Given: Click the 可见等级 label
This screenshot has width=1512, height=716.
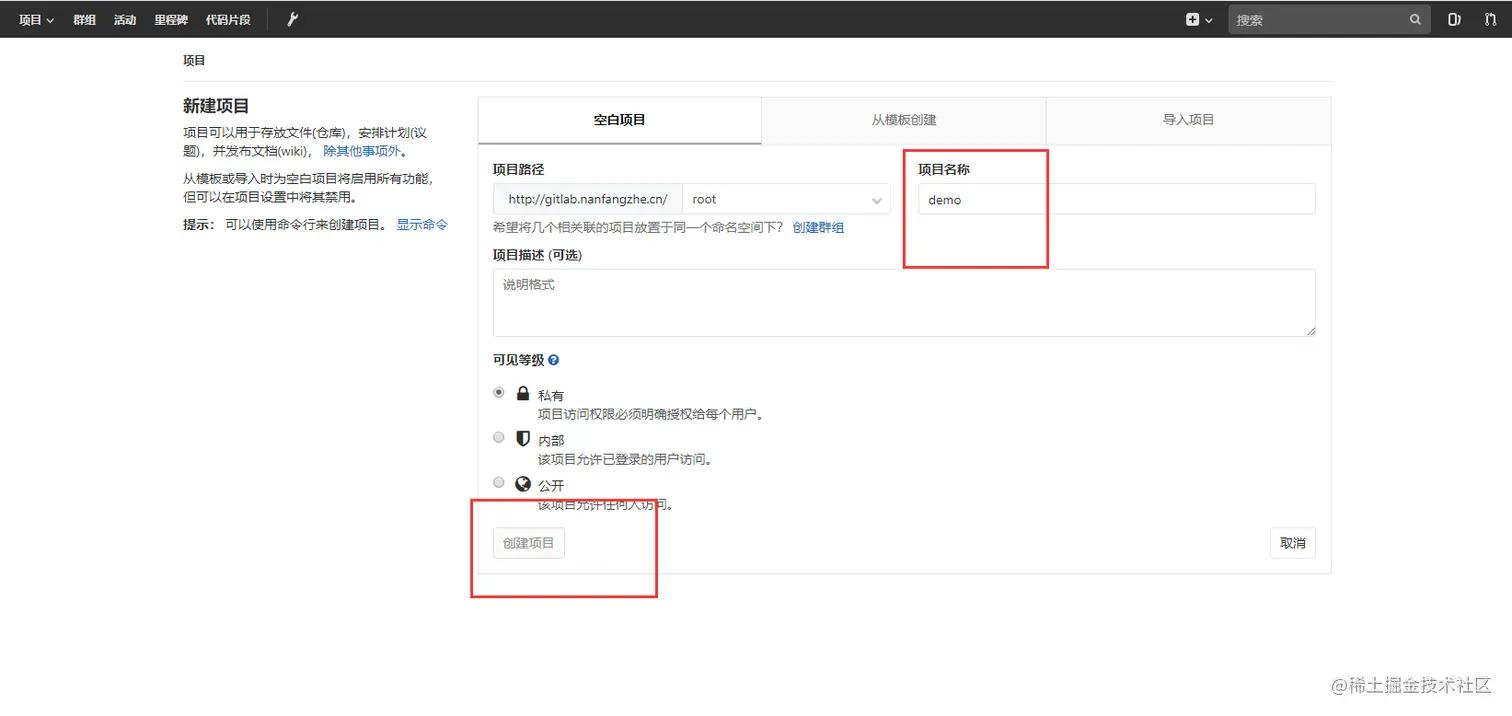Looking at the screenshot, I should (518, 360).
